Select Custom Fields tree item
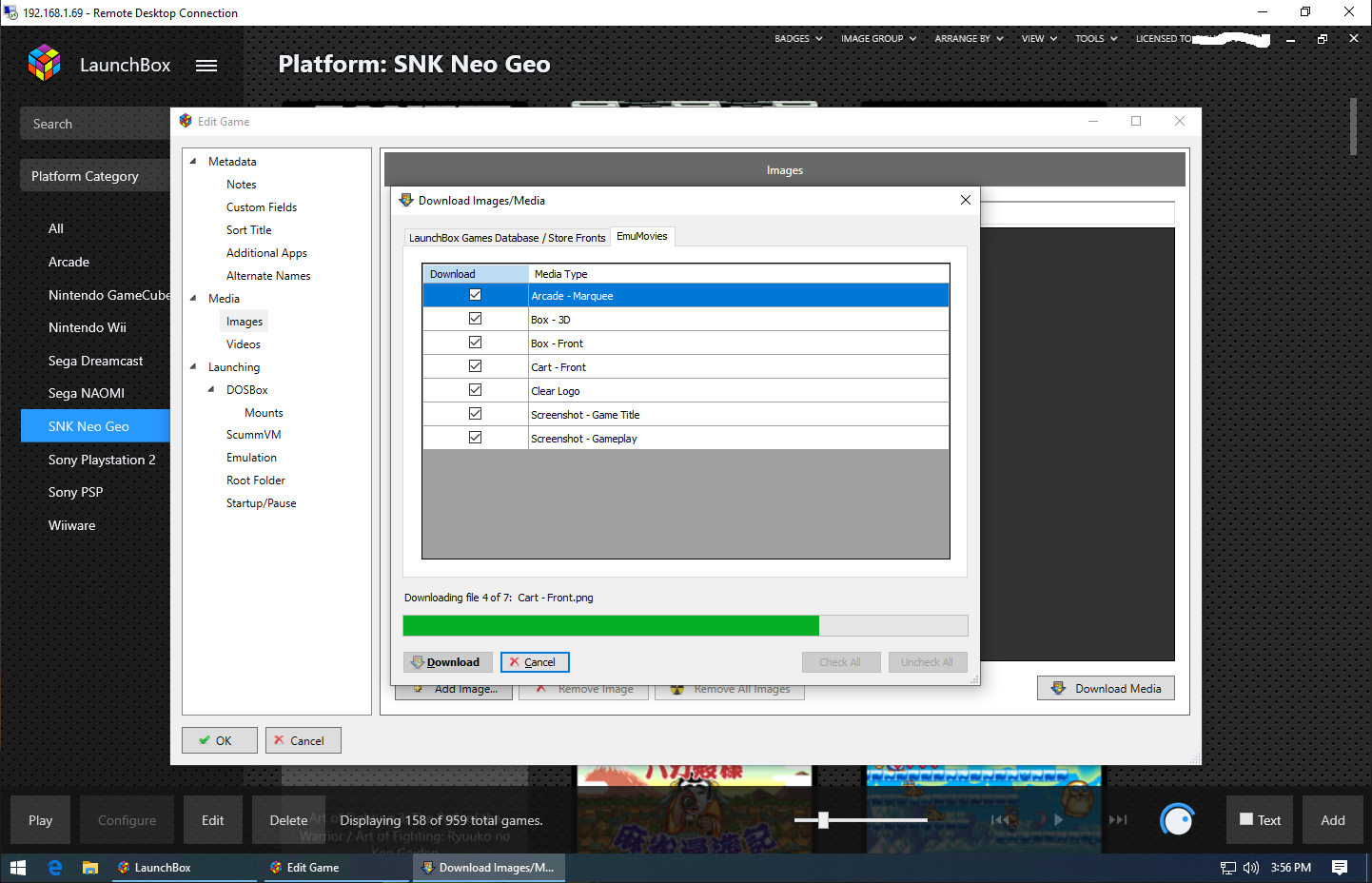Viewport: 1372px width, 883px height. tap(262, 207)
